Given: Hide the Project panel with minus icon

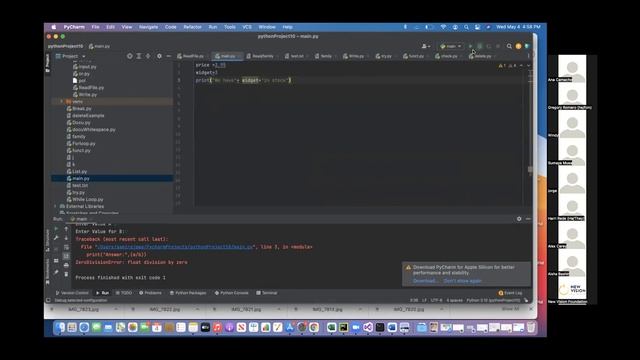Looking at the screenshot, I should tap(169, 56).
